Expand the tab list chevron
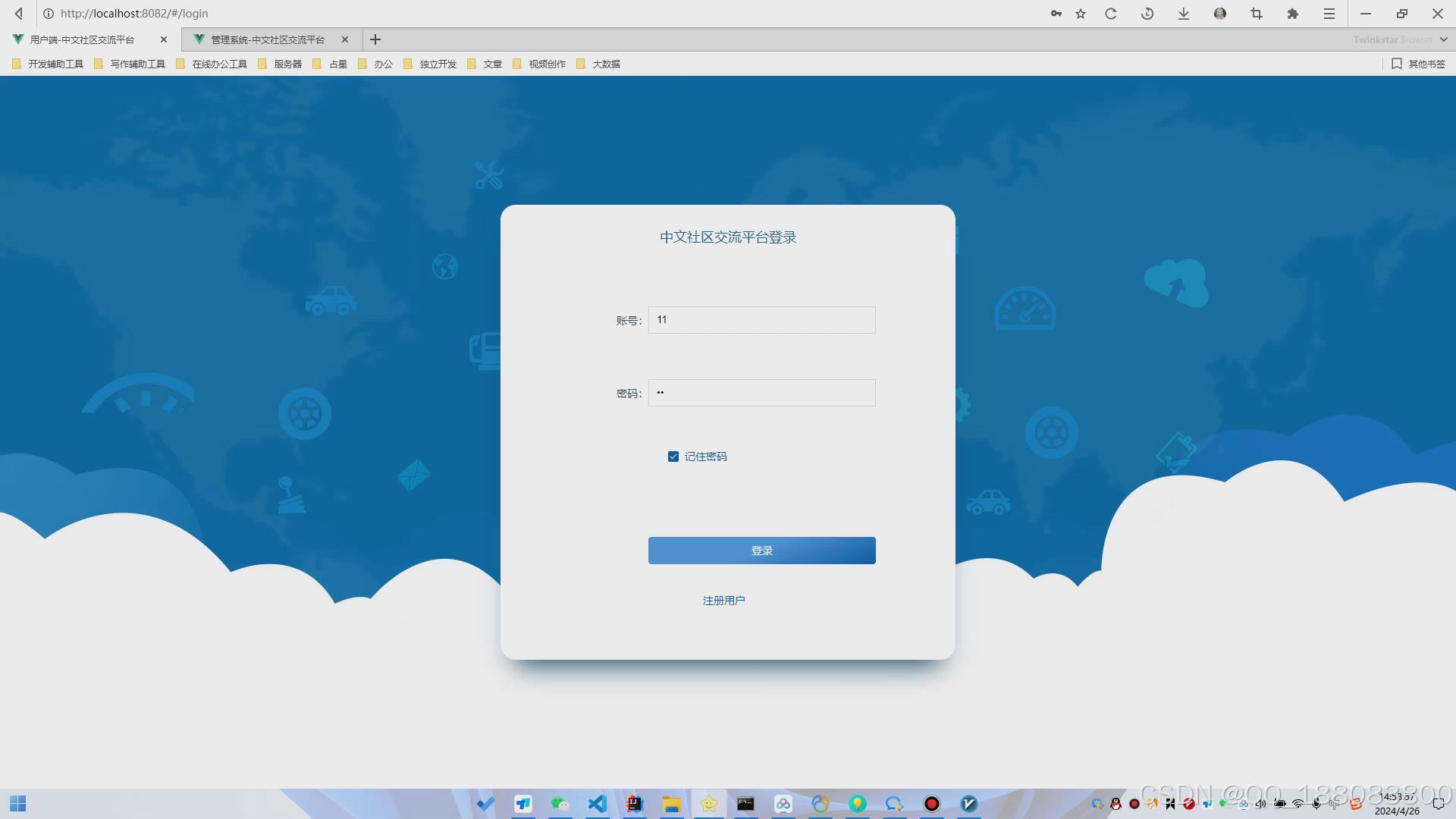 point(1444,39)
